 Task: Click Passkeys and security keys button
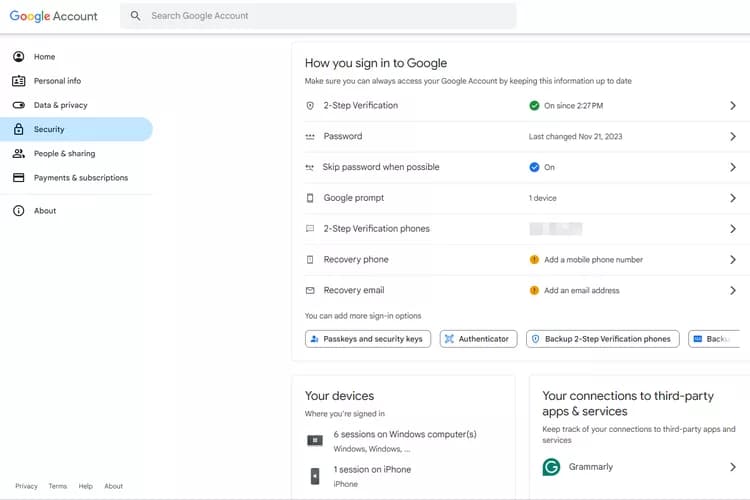[368, 339]
